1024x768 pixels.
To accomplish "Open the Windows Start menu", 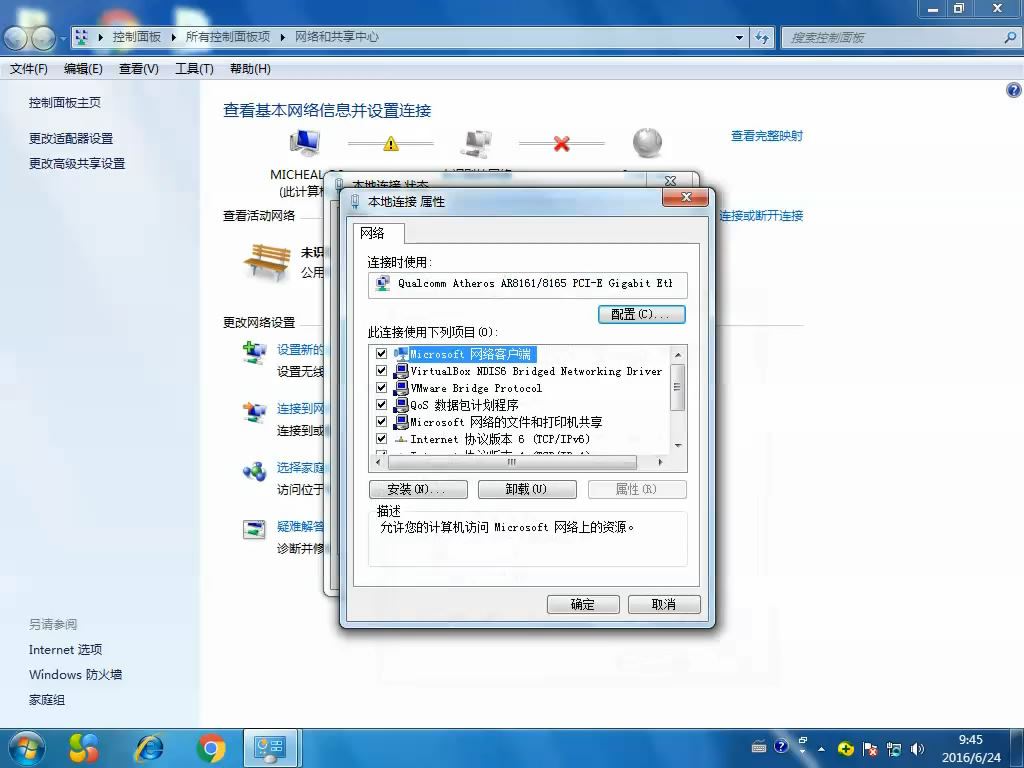I will coord(26,748).
